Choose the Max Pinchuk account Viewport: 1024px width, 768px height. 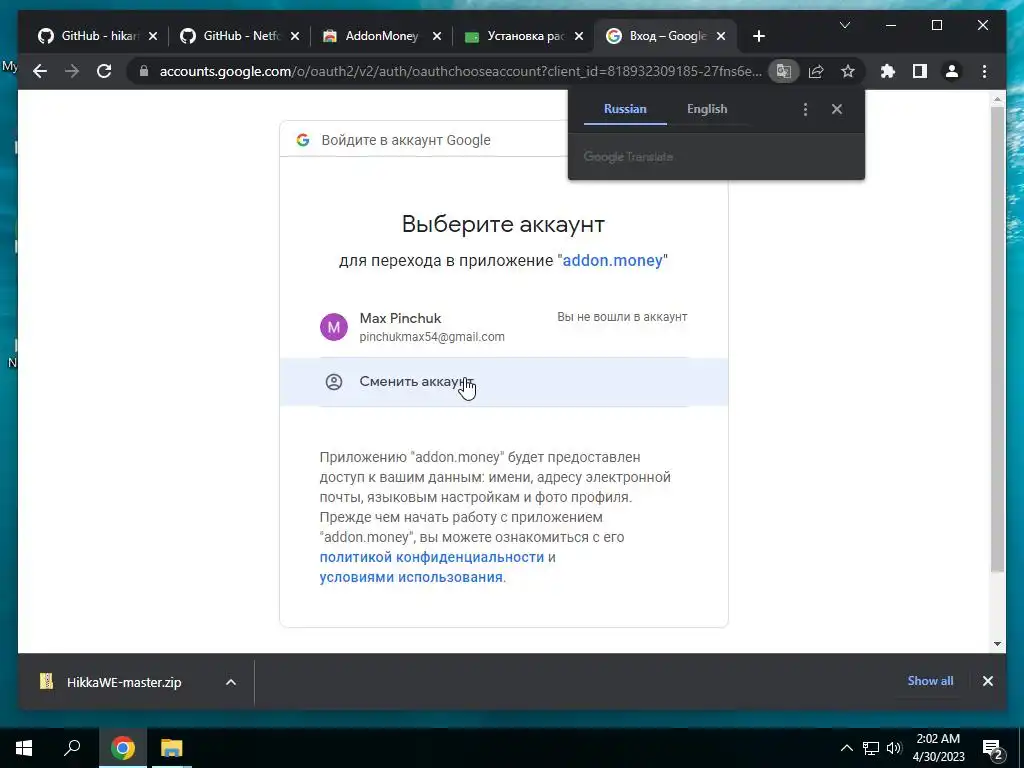[x=504, y=327]
